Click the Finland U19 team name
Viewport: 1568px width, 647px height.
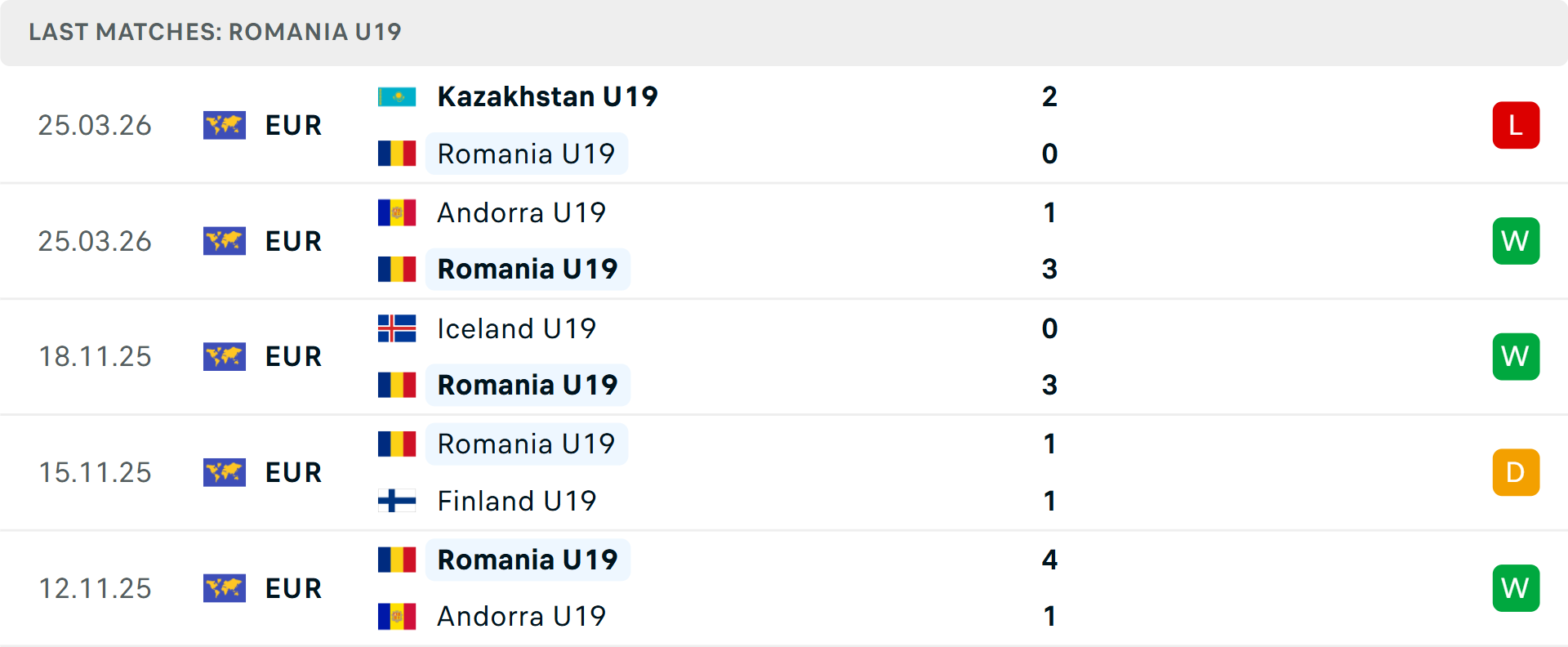[x=516, y=501]
